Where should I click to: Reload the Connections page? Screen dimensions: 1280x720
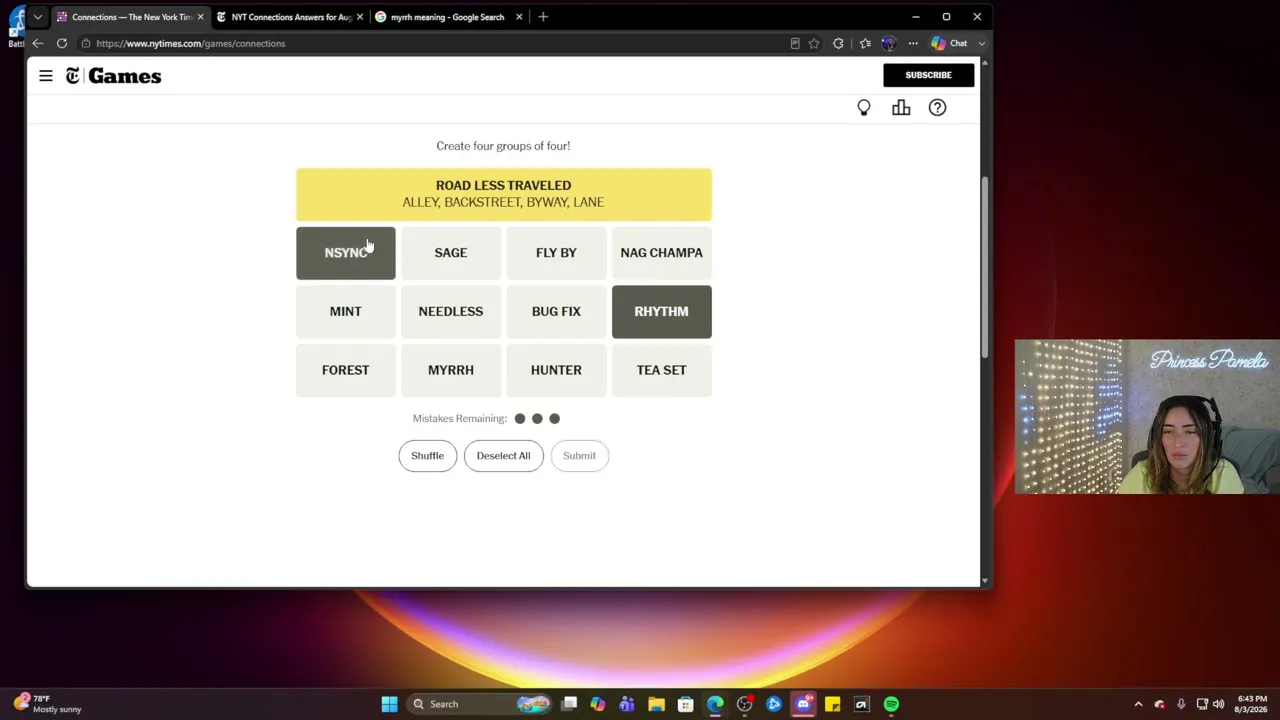tap(62, 43)
